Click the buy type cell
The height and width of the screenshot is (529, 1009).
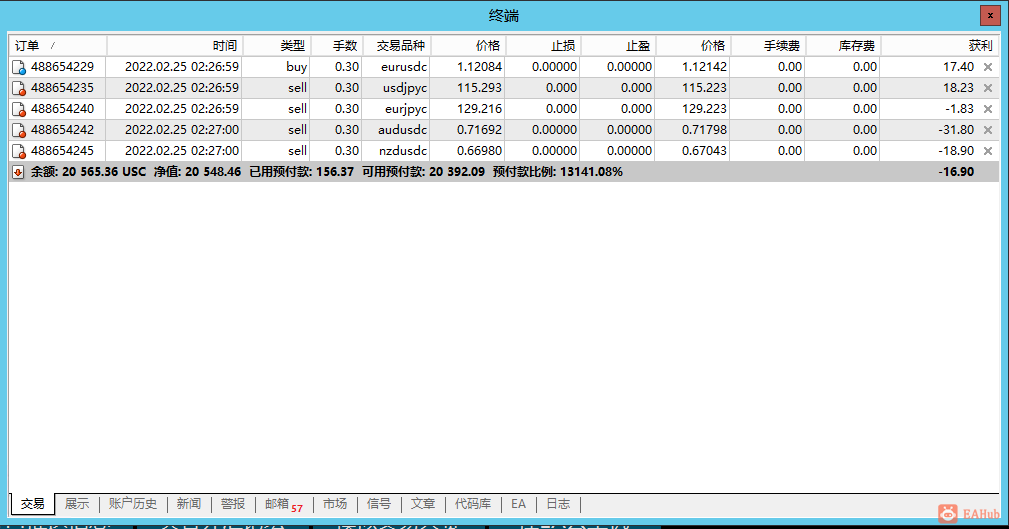[x=297, y=67]
